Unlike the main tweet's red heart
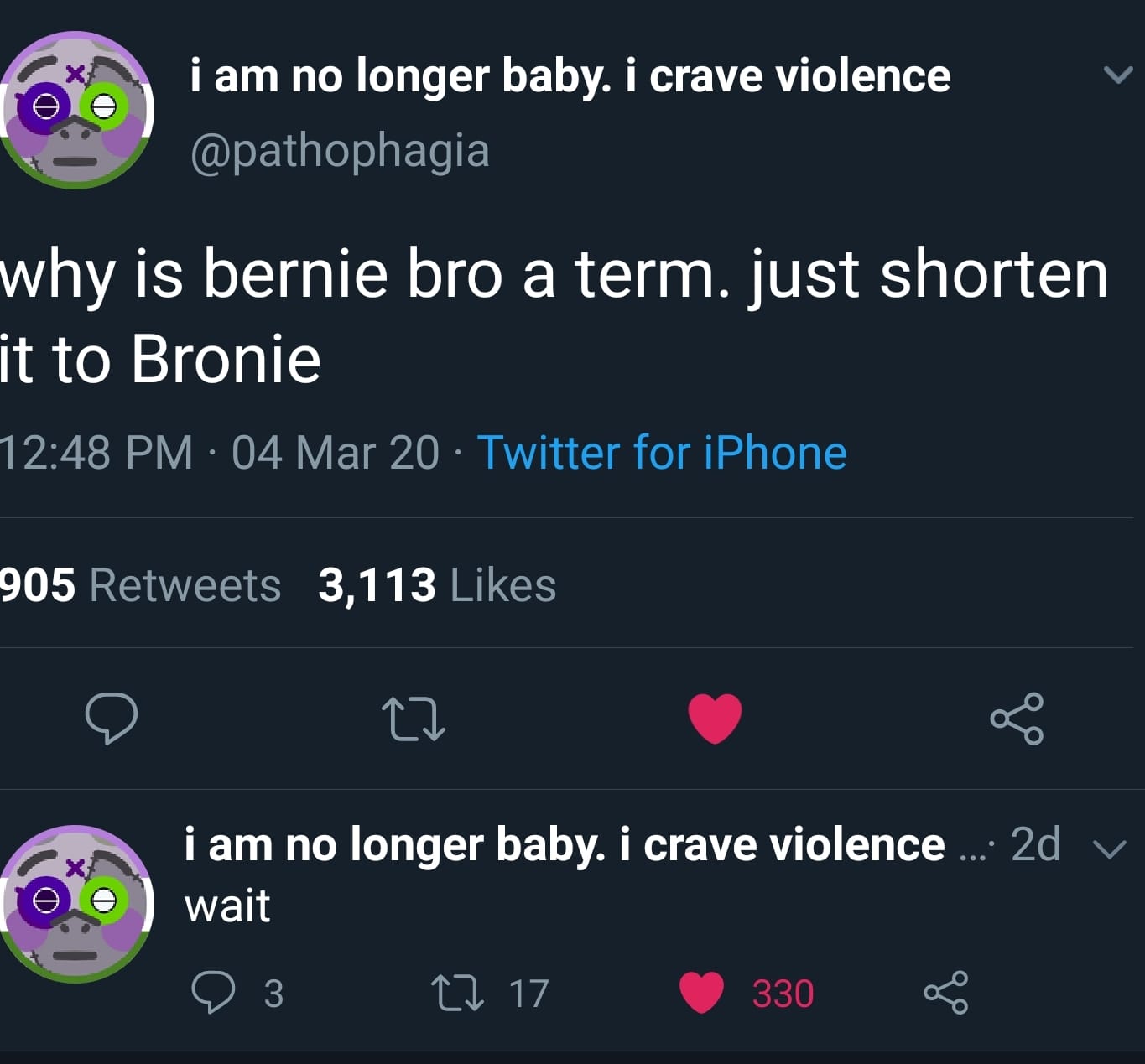The image size is (1145, 1064). click(x=715, y=719)
